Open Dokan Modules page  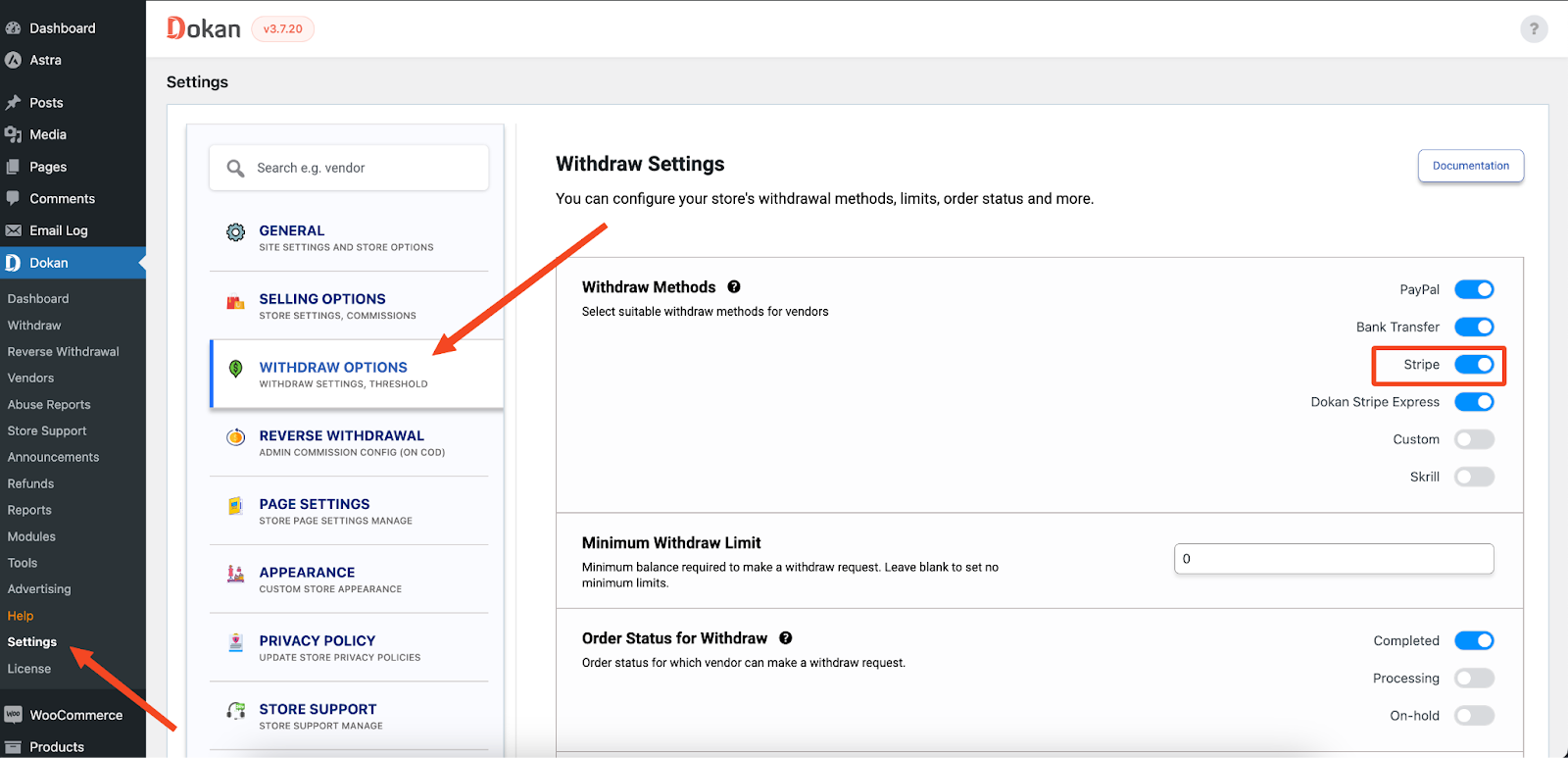pyautogui.click(x=31, y=536)
